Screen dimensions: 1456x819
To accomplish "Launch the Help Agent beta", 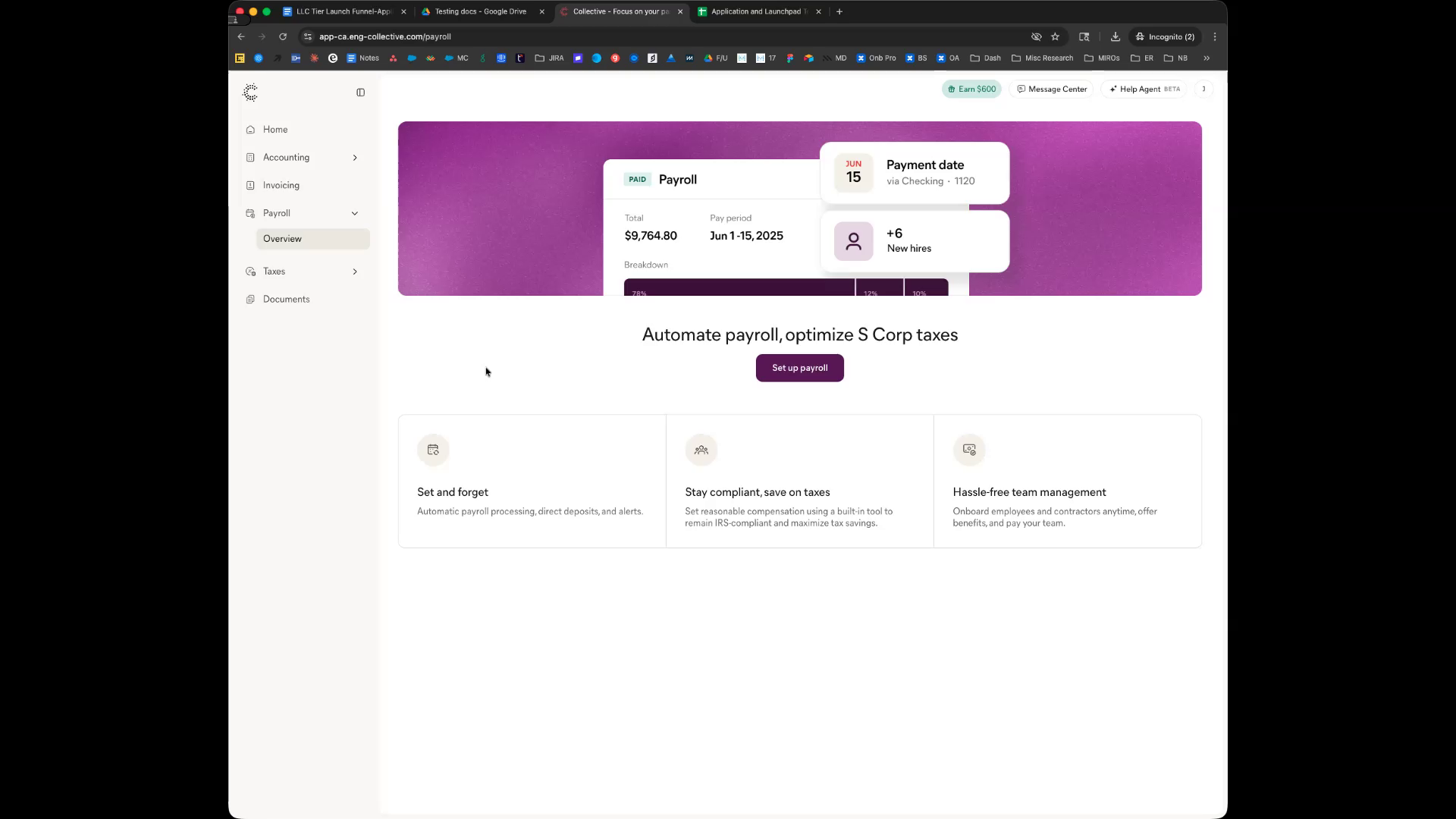I will [1144, 89].
